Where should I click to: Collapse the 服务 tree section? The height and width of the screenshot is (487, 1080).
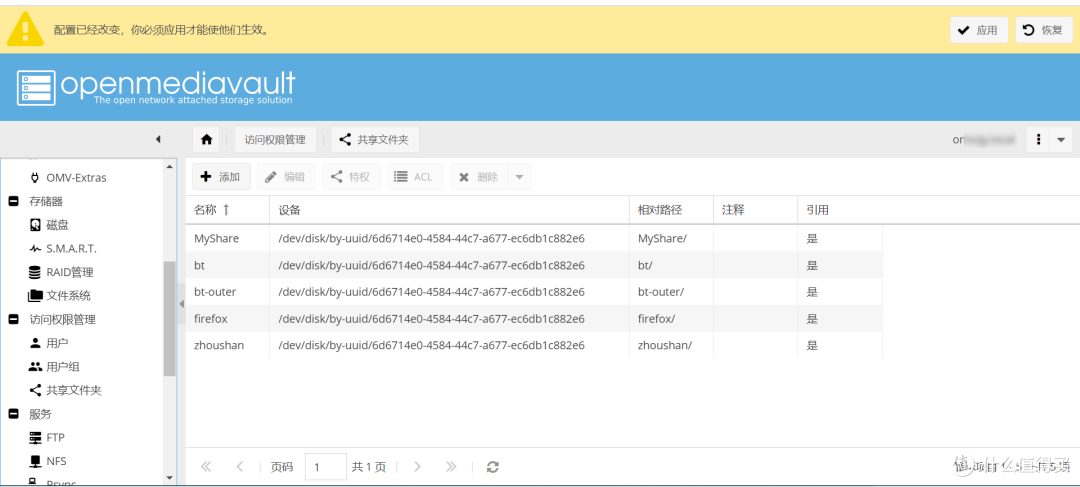pyautogui.click(x=13, y=414)
